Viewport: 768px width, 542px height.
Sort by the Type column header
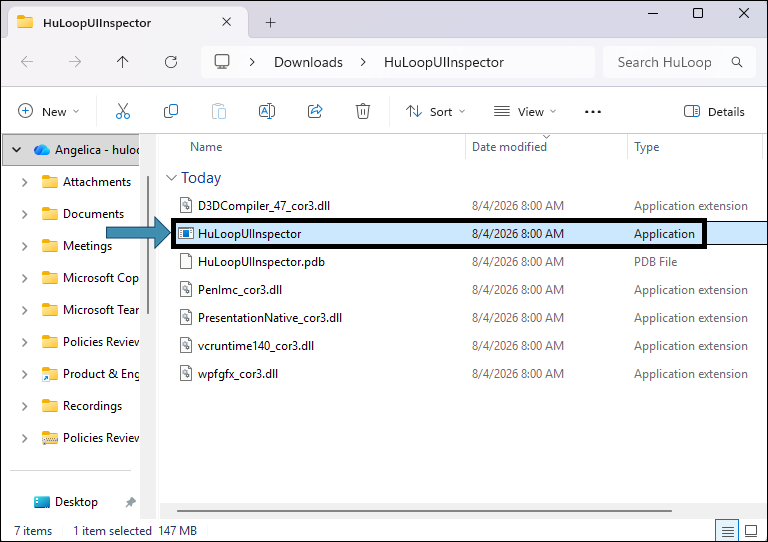[x=647, y=147]
